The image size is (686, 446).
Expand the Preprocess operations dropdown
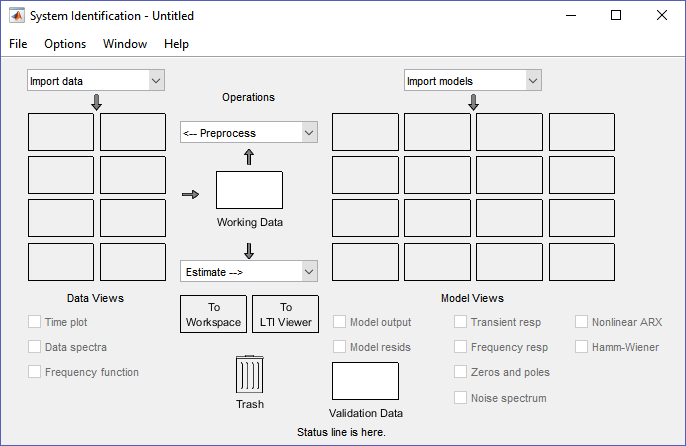[248, 133]
